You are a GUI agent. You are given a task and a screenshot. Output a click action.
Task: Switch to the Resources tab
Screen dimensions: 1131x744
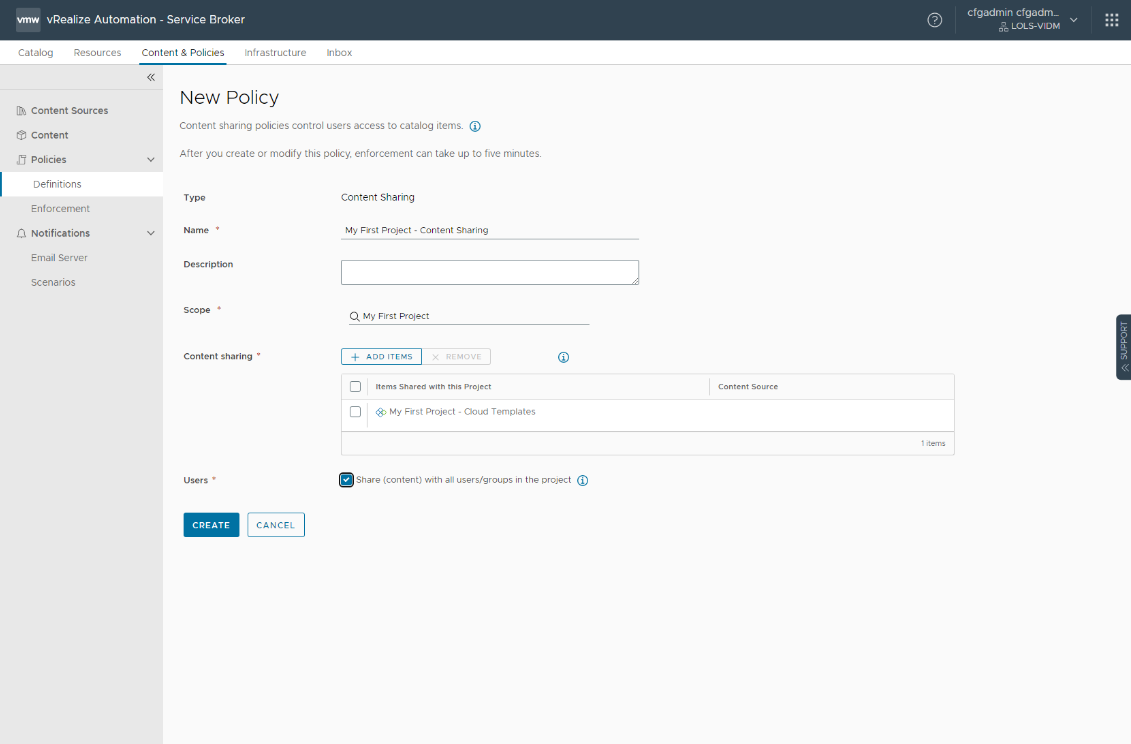coord(97,53)
